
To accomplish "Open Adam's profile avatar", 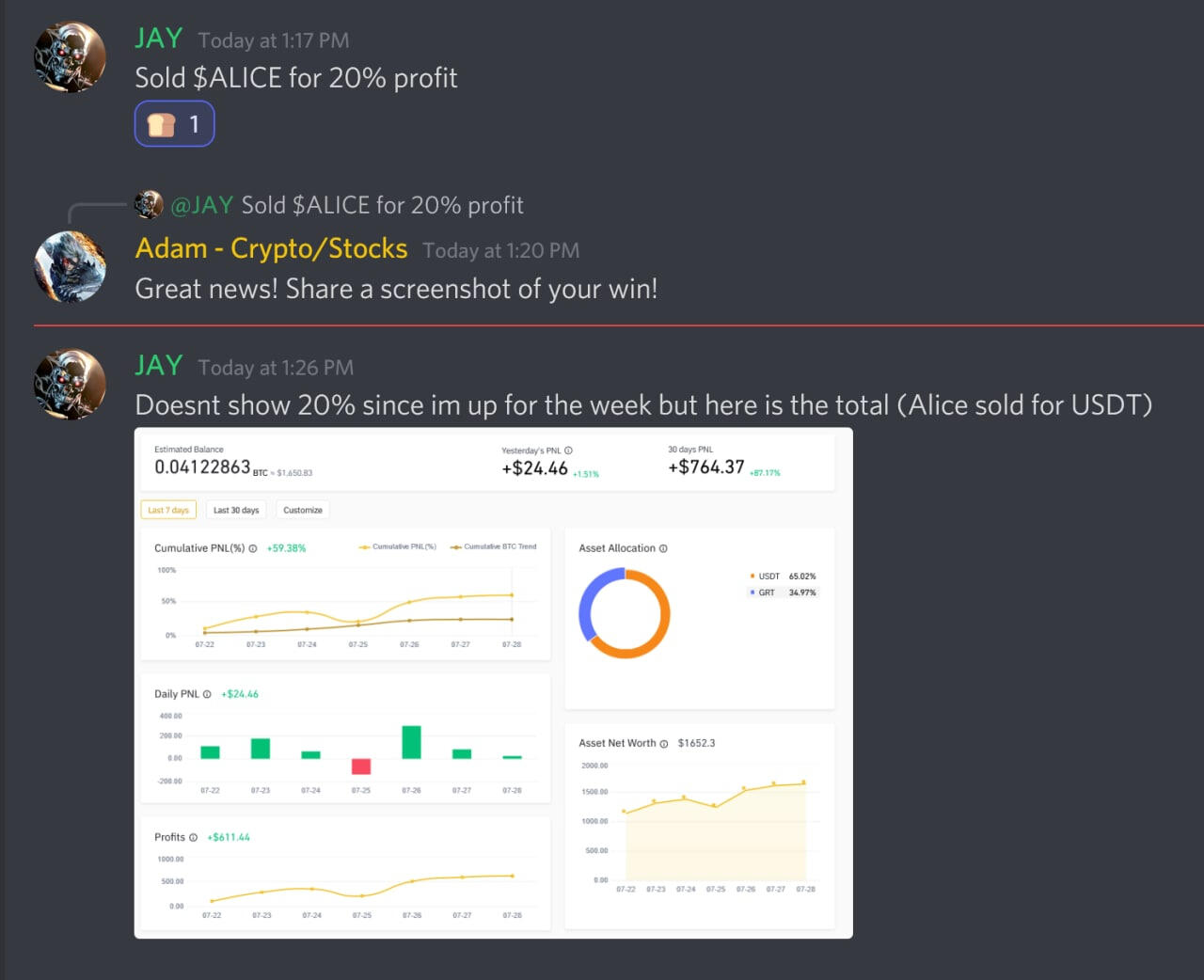I will pyautogui.click(x=70, y=267).
